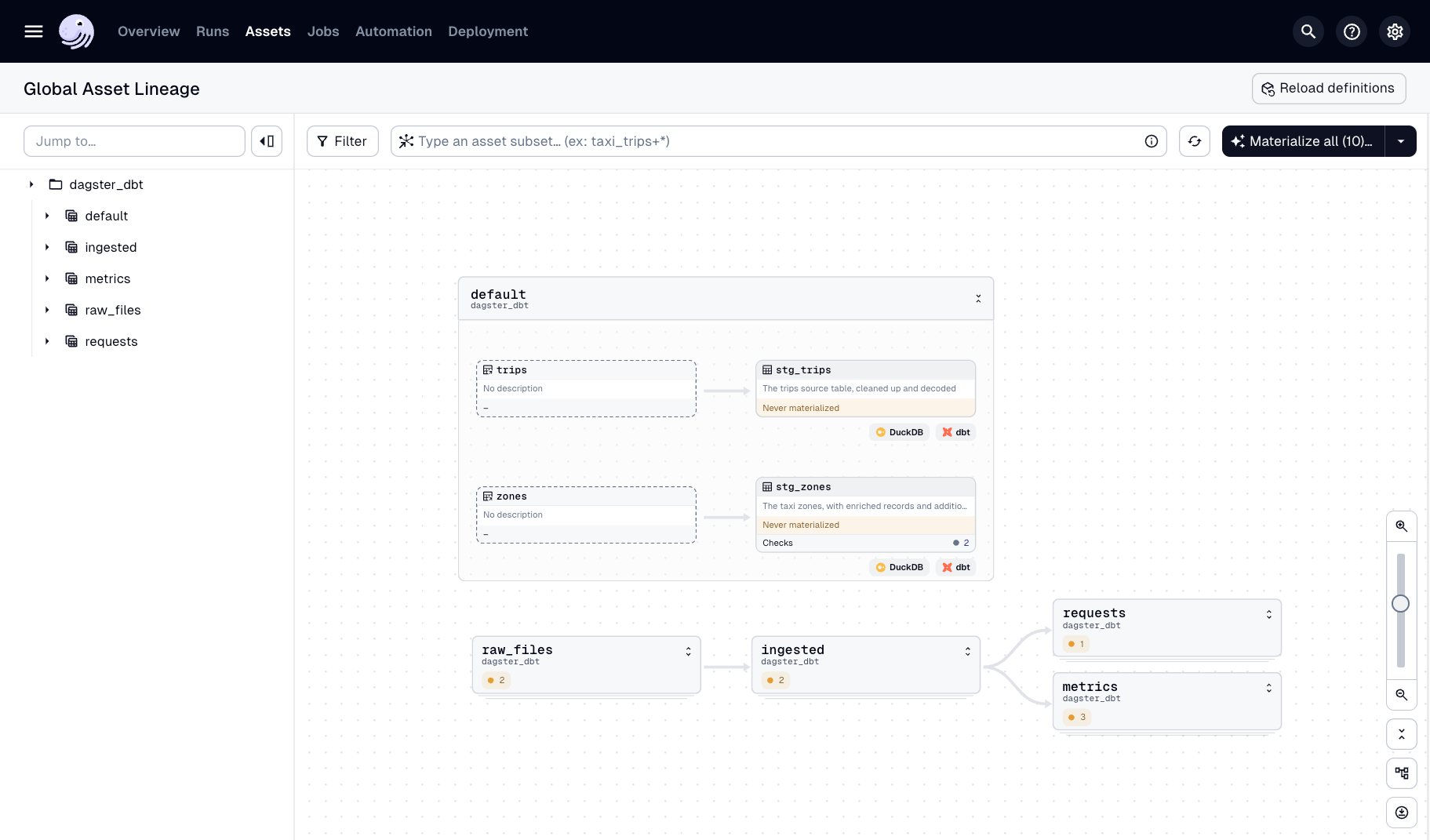Open the settings gear
Screen dimensions: 1430x840
pos(1395,31)
